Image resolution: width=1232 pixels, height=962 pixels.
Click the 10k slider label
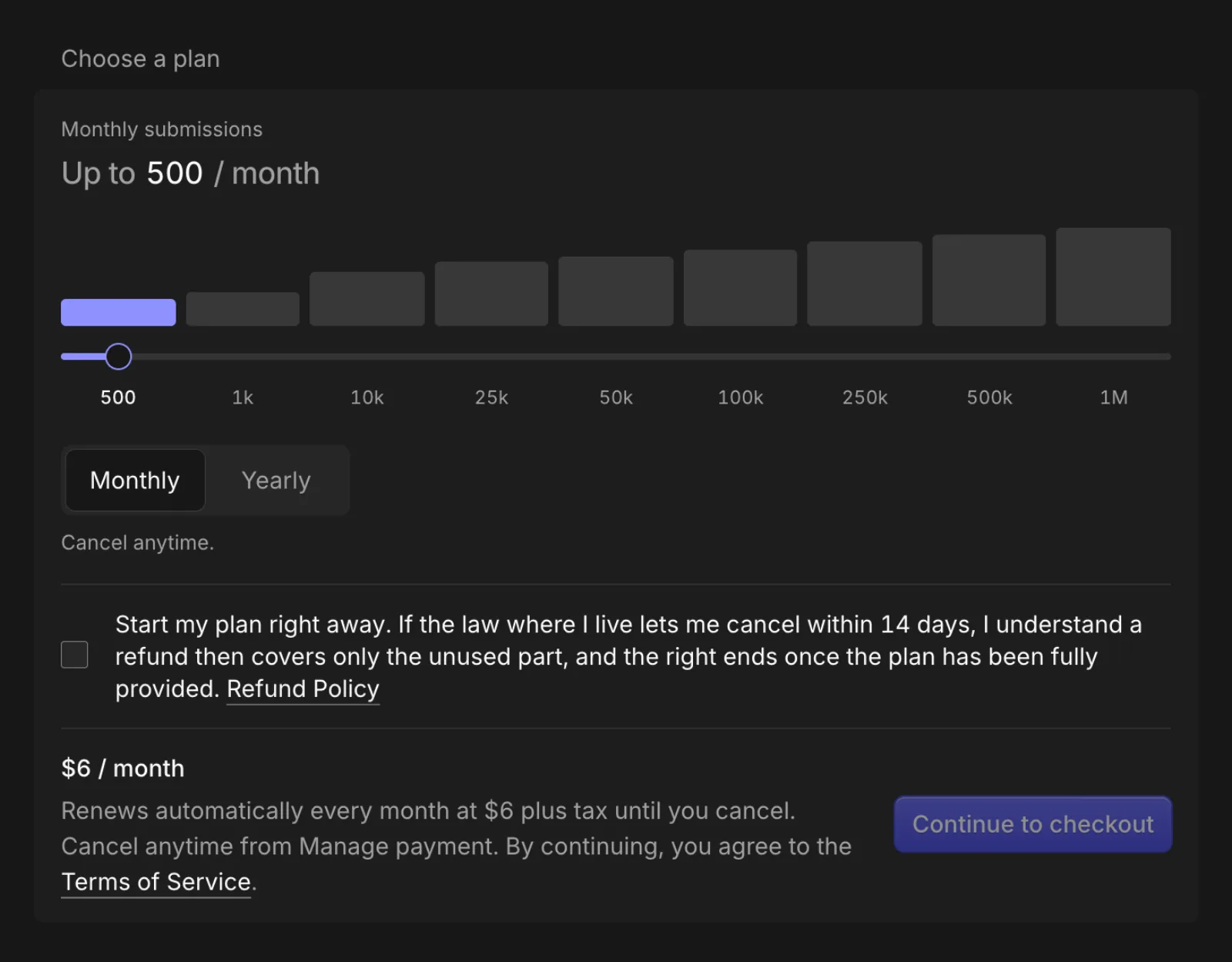[367, 397]
